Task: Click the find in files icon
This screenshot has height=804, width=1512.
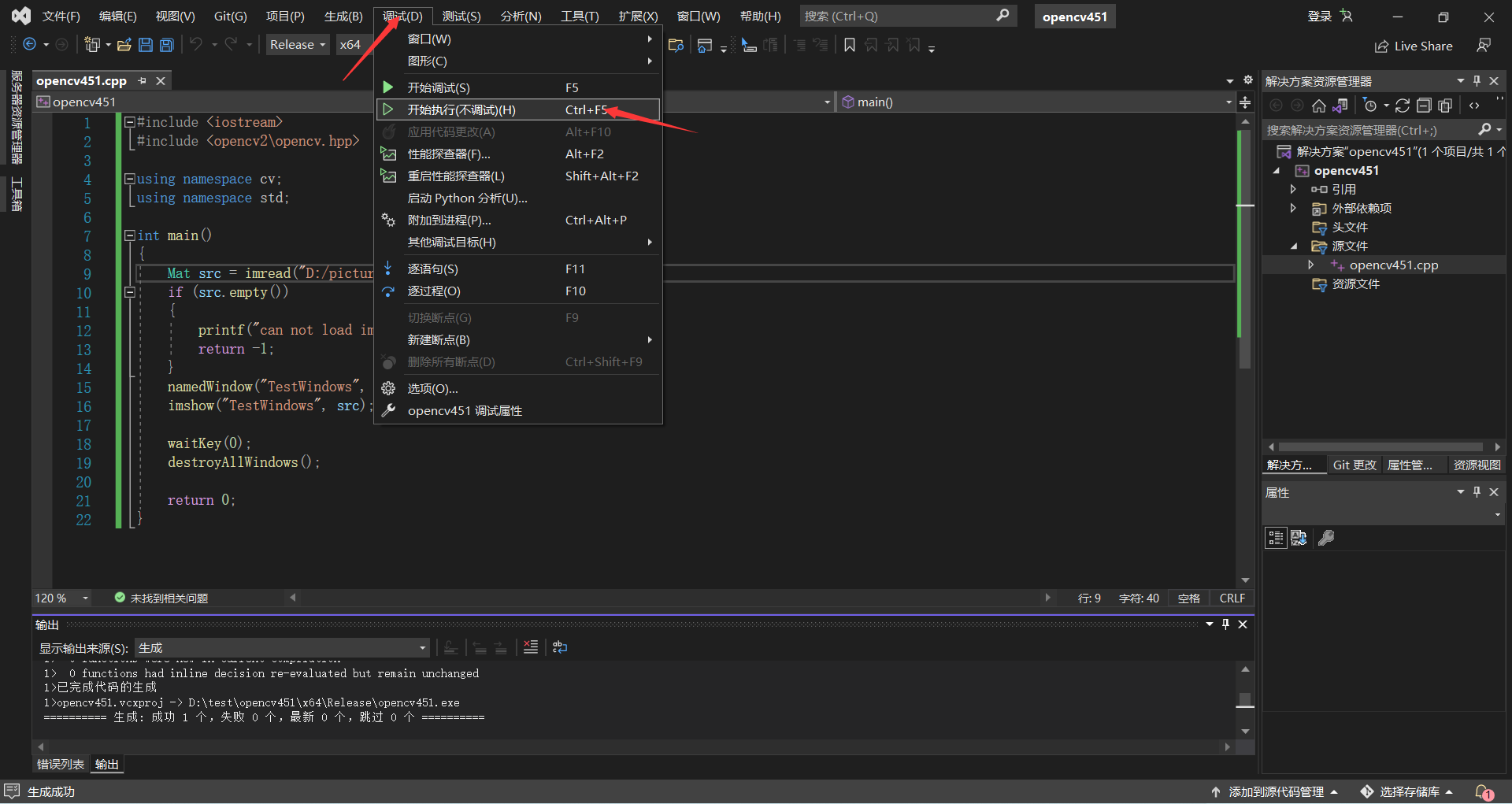Action: [x=676, y=45]
